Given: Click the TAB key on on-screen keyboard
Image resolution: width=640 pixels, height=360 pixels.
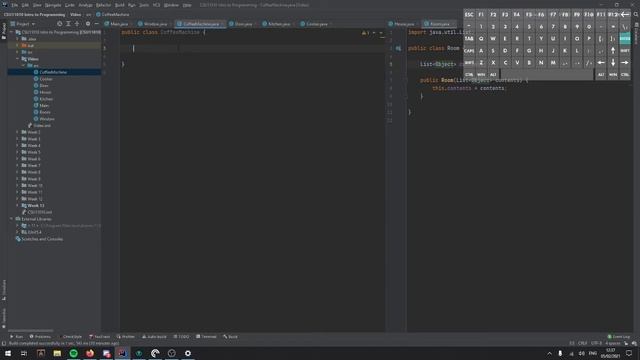Looking at the screenshot, I should (469, 39).
